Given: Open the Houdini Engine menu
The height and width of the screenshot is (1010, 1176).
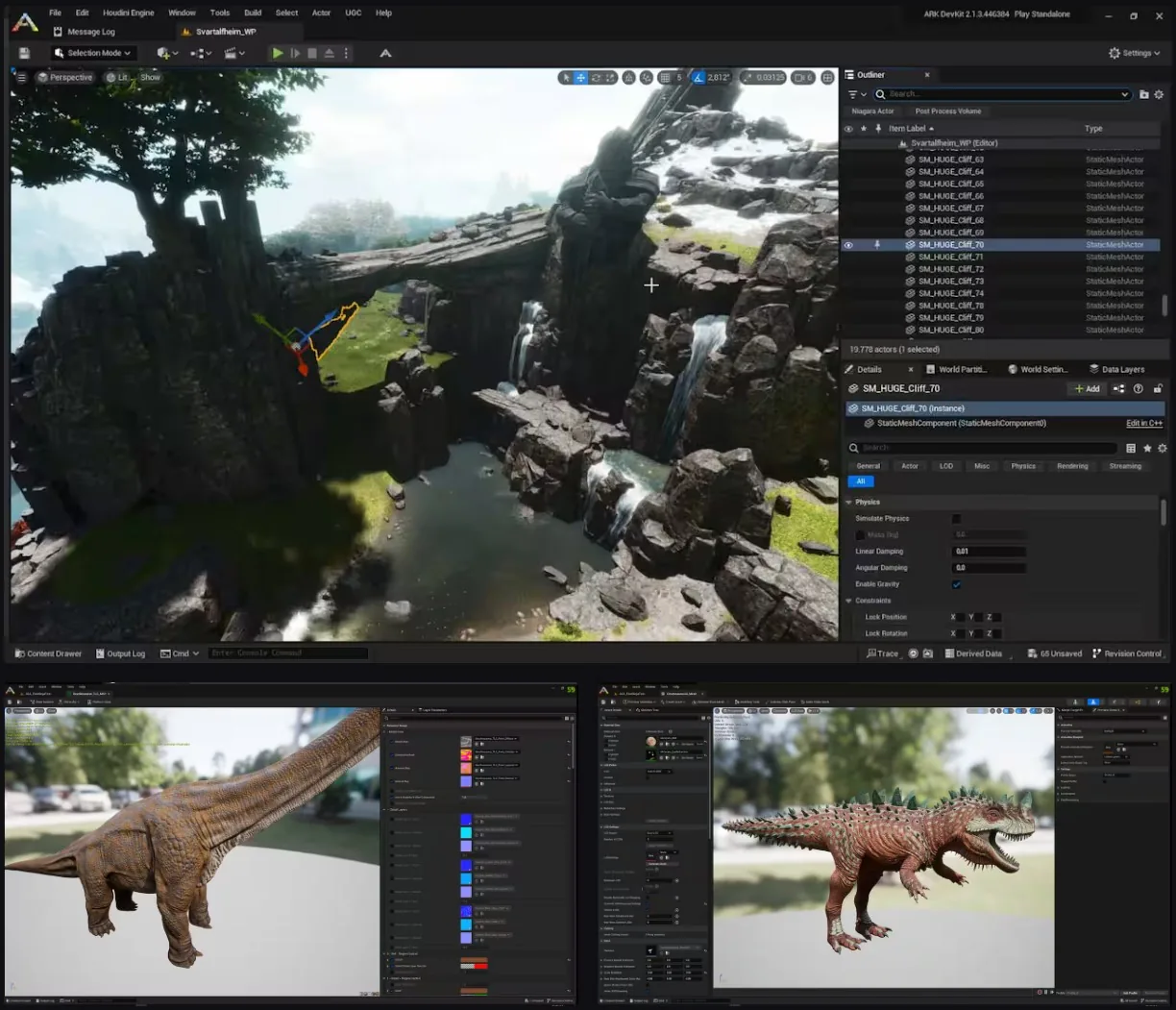Looking at the screenshot, I should pos(129,12).
